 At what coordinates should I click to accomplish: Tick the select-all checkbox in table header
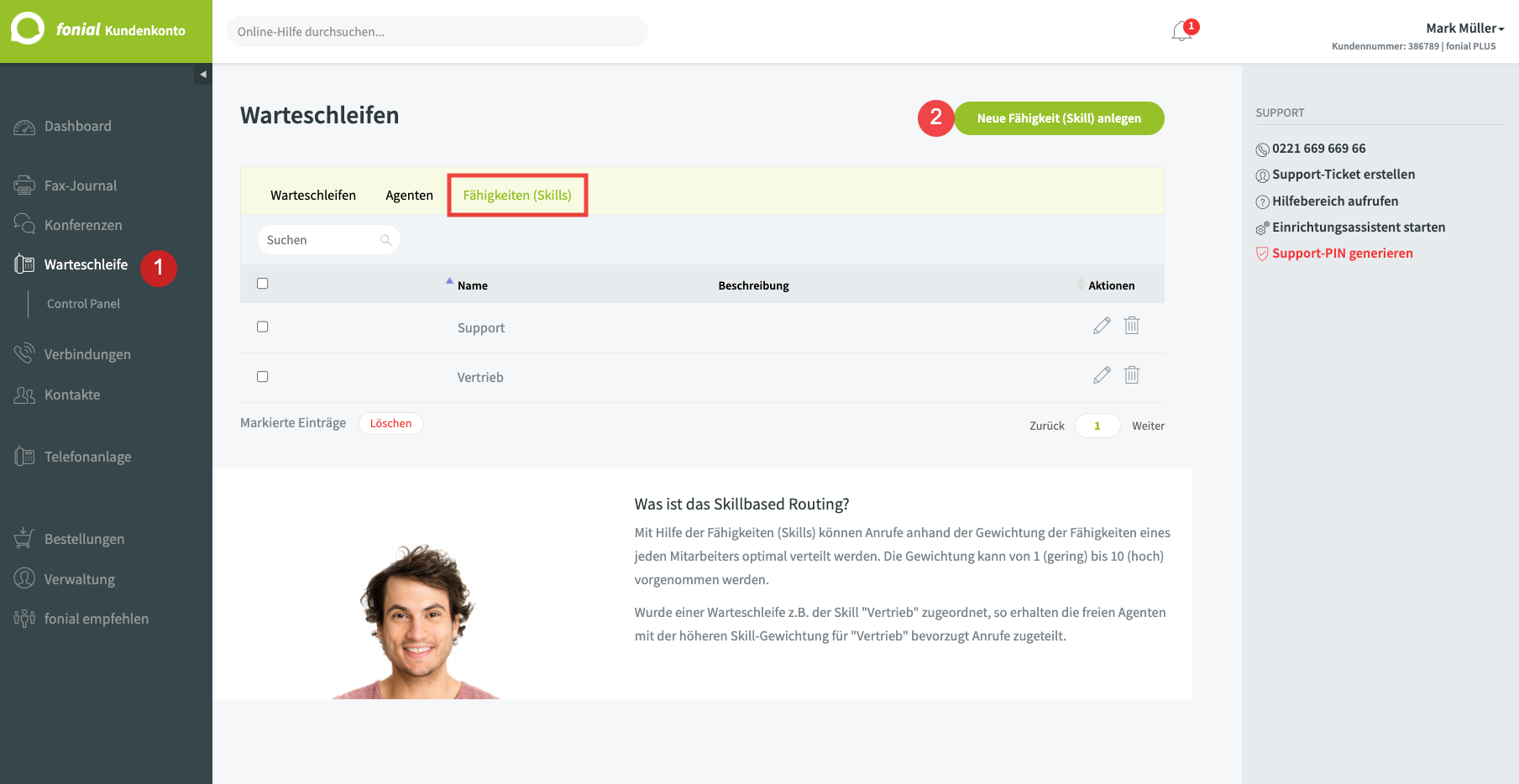point(263,284)
